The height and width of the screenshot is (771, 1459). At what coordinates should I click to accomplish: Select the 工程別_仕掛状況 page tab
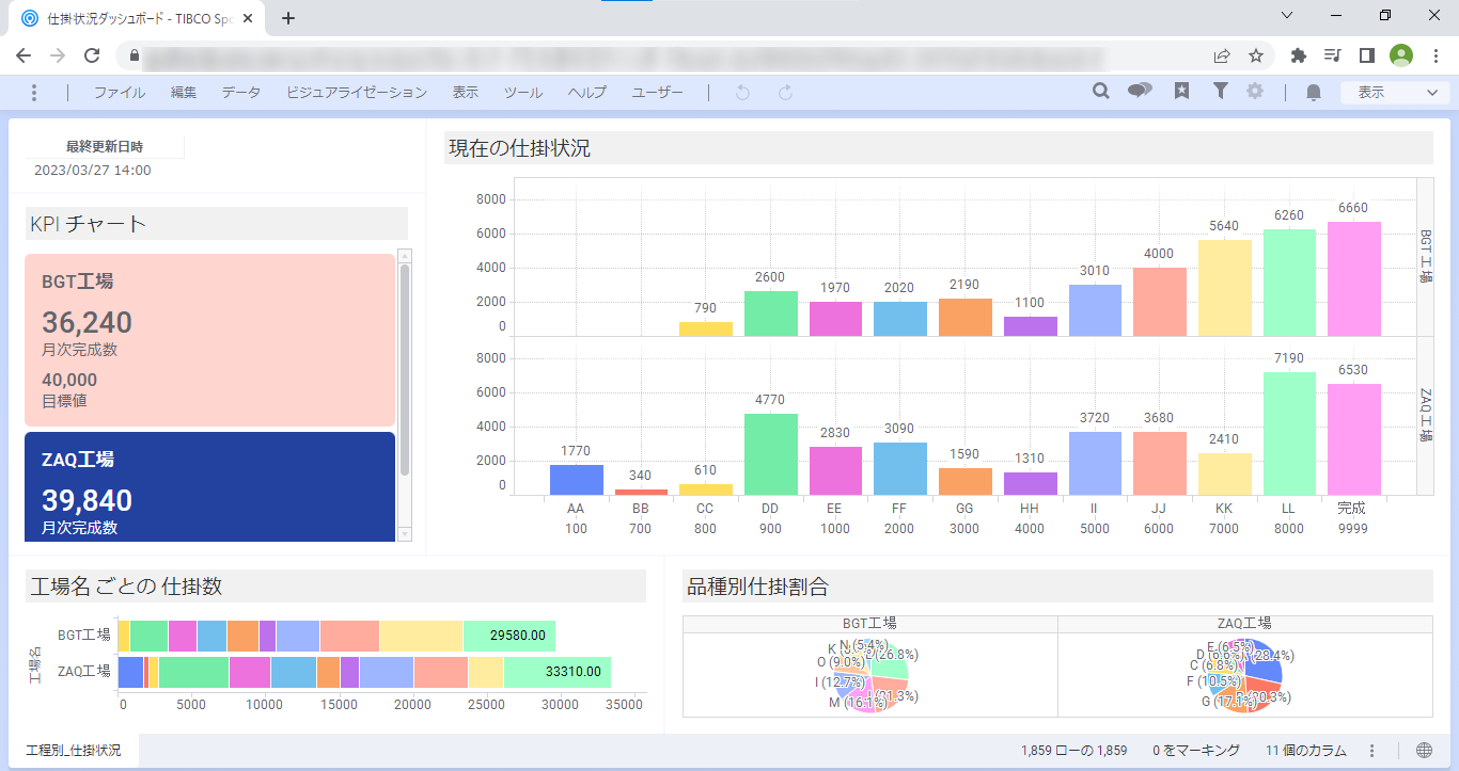[x=74, y=750]
